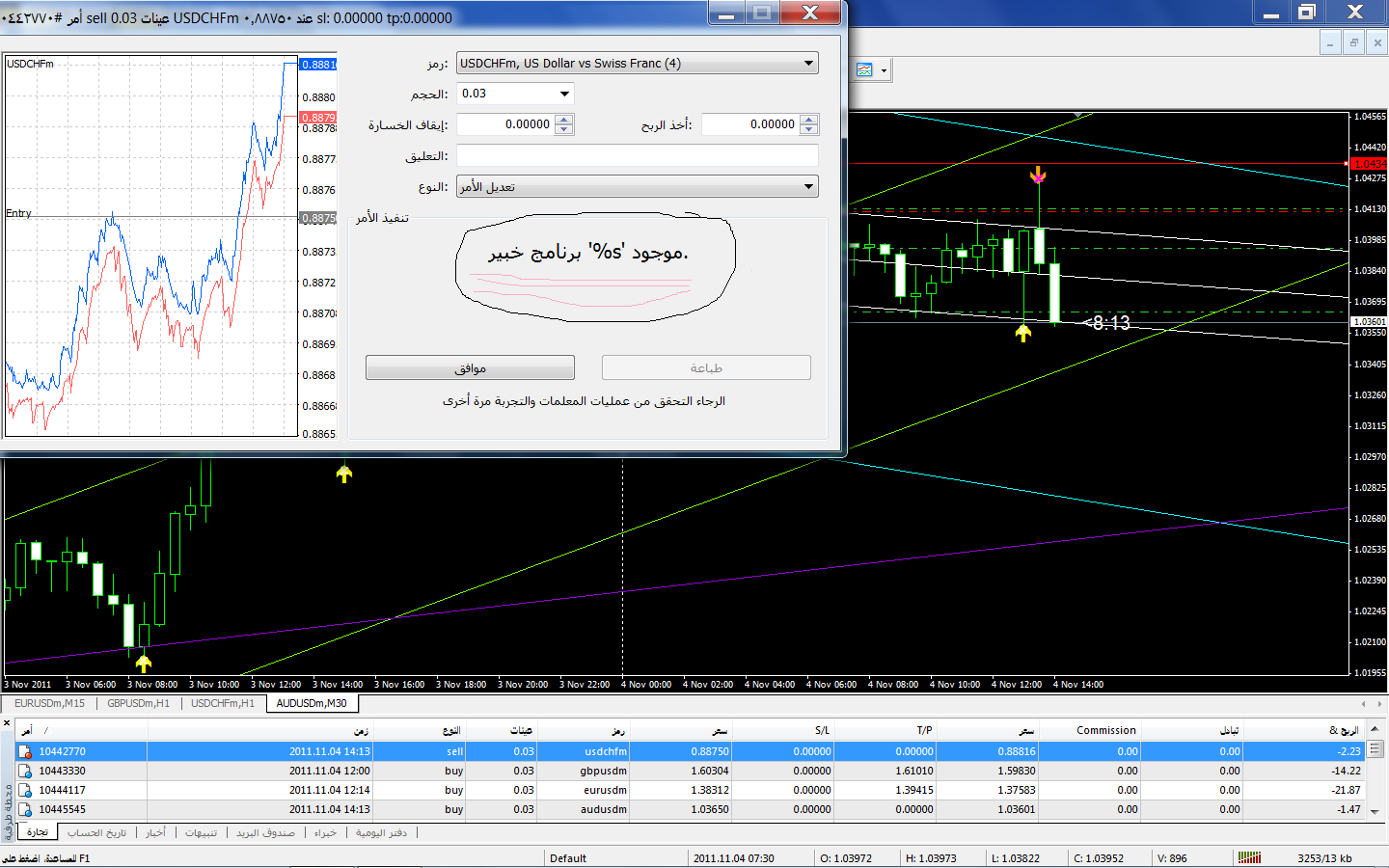Open the account history tab in terminal
Image resolution: width=1389 pixels, height=868 pixels.
point(97,832)
